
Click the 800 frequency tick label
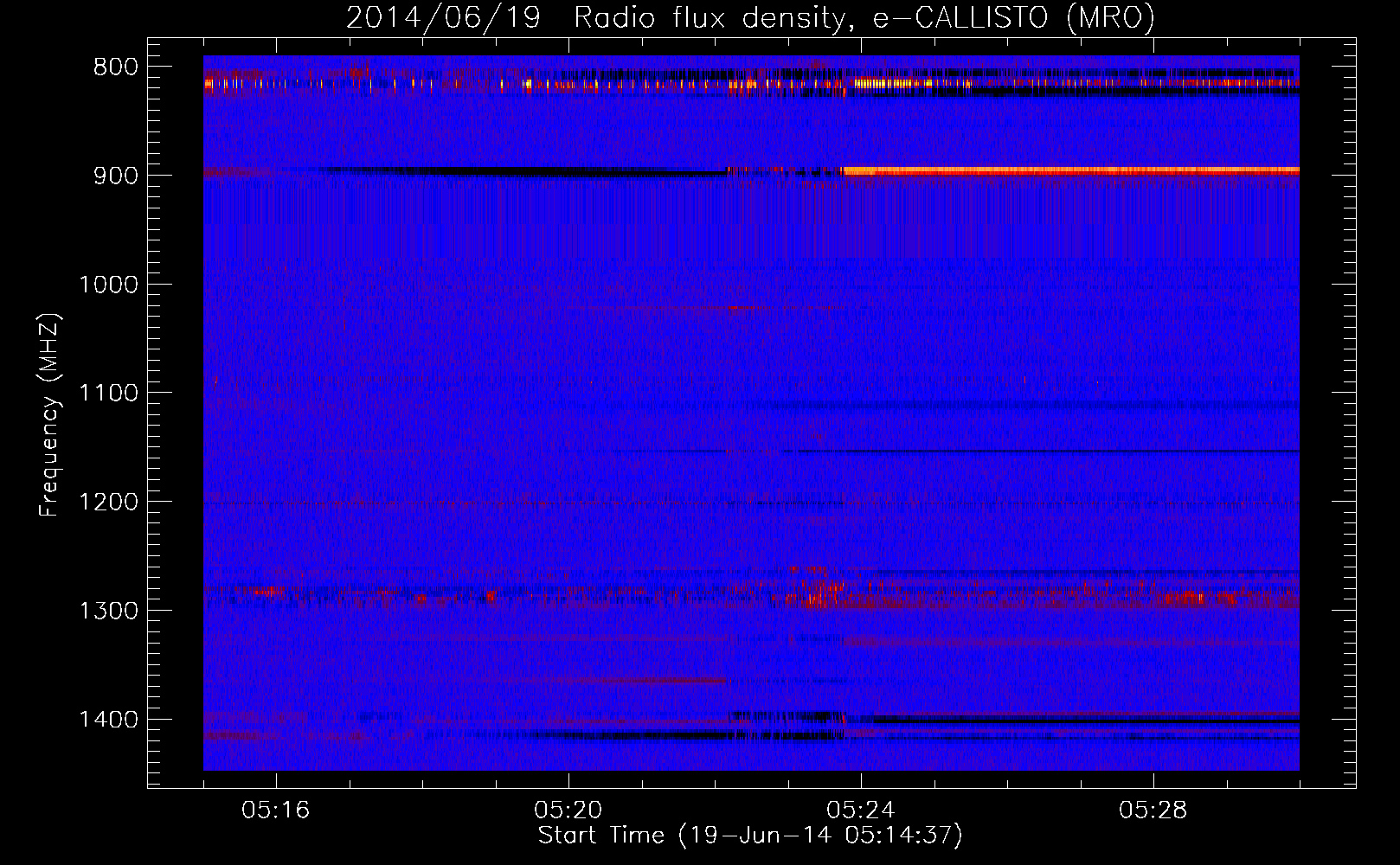pos(116,67)
